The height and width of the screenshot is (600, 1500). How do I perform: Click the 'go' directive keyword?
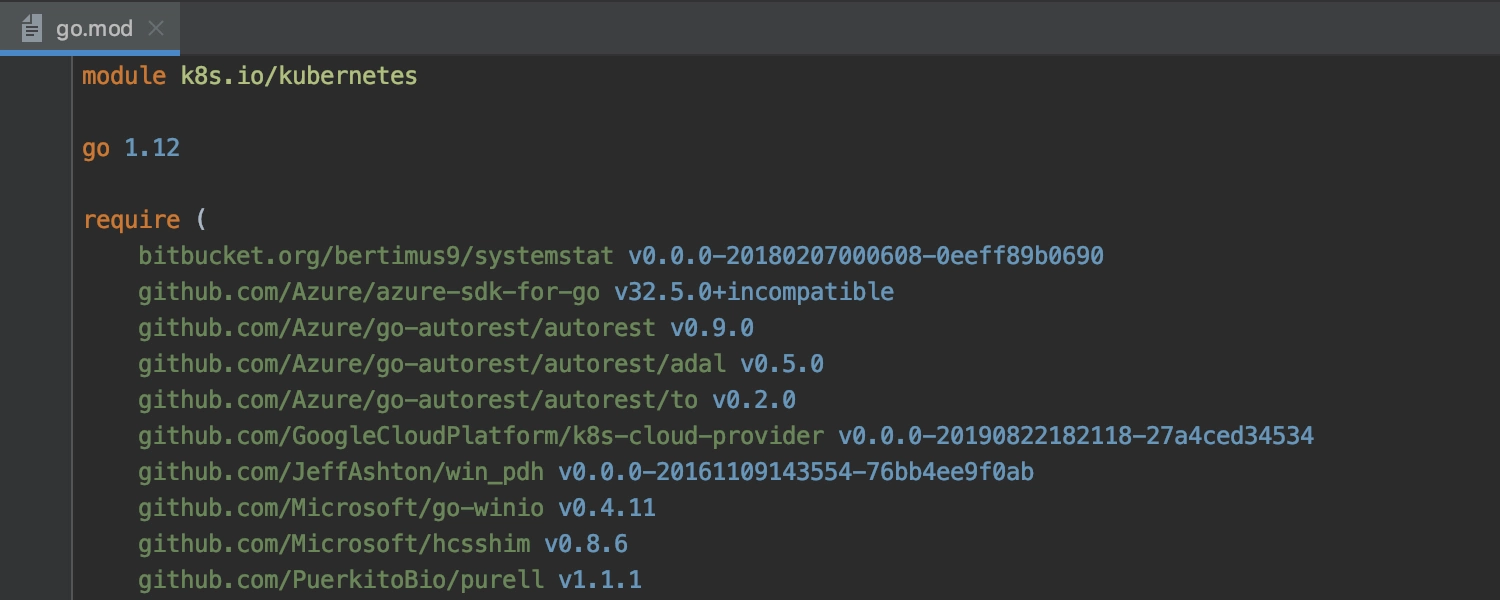click(96, 148)
